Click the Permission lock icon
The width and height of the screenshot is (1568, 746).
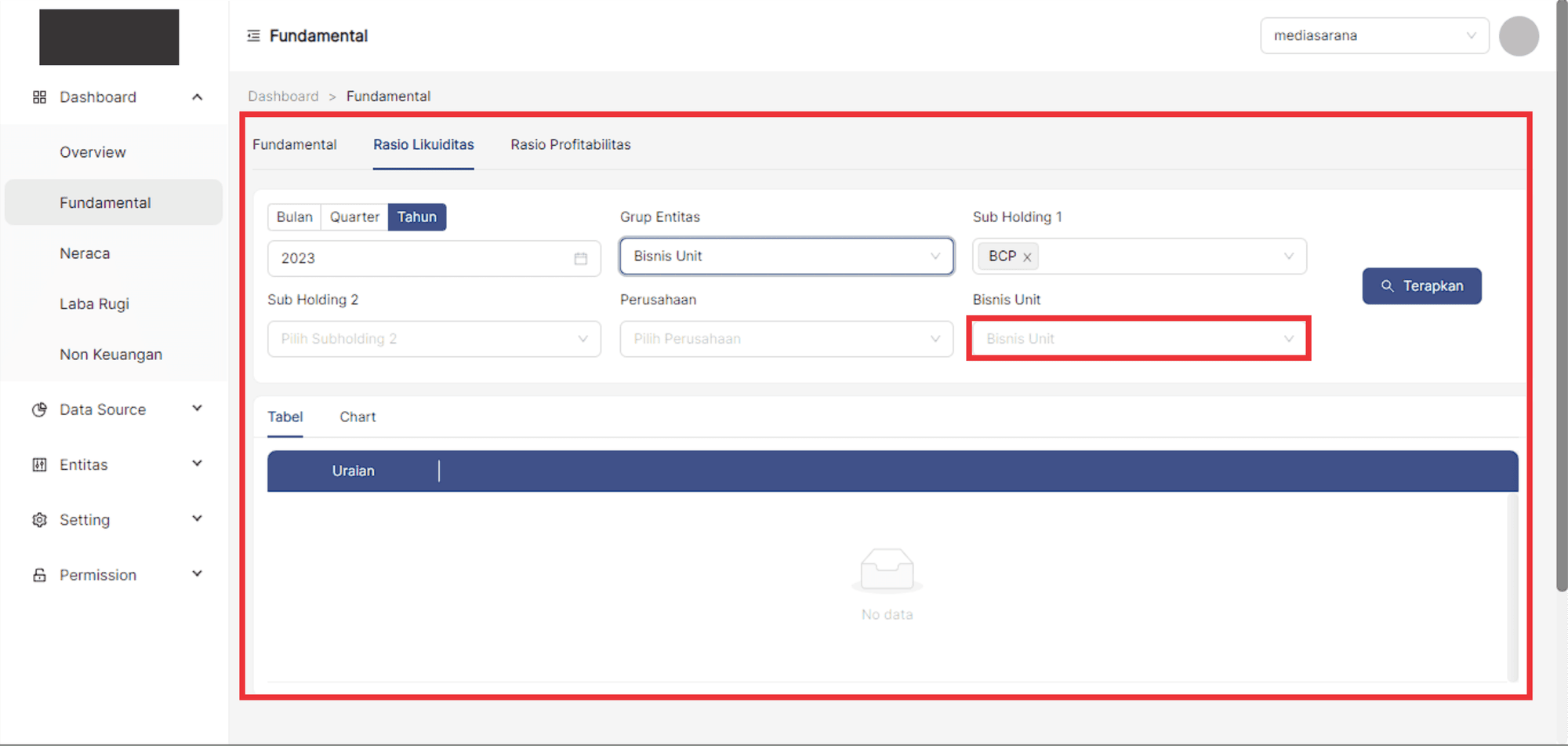click(39, 575)
